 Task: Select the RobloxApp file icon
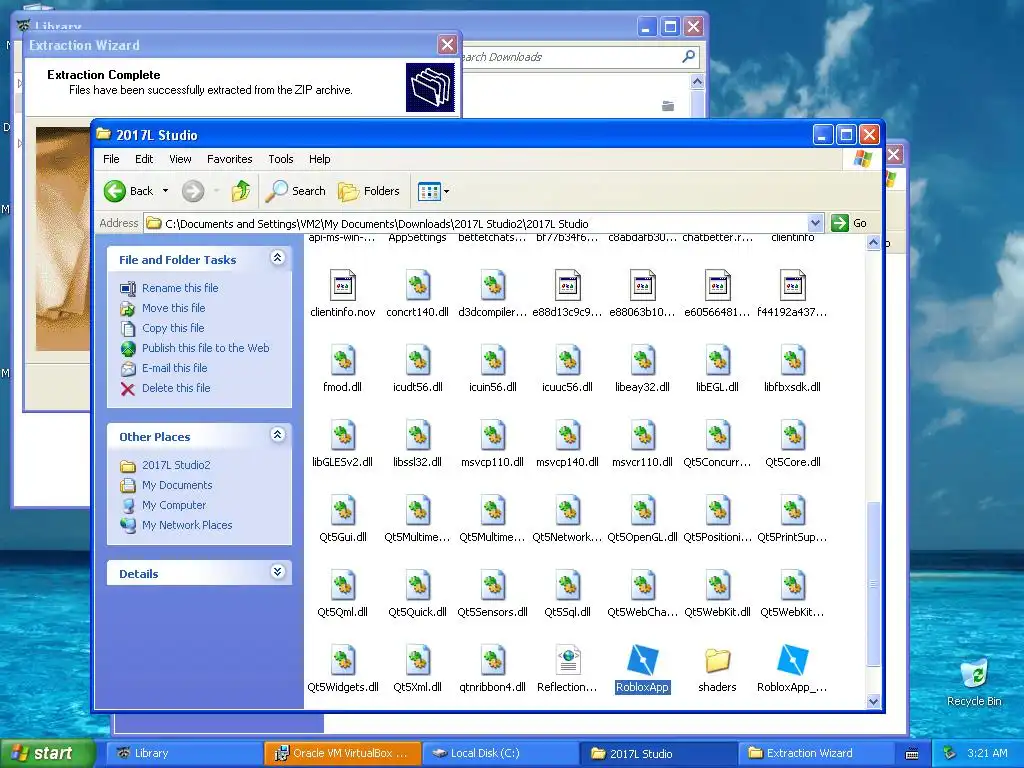coord(642,660)
